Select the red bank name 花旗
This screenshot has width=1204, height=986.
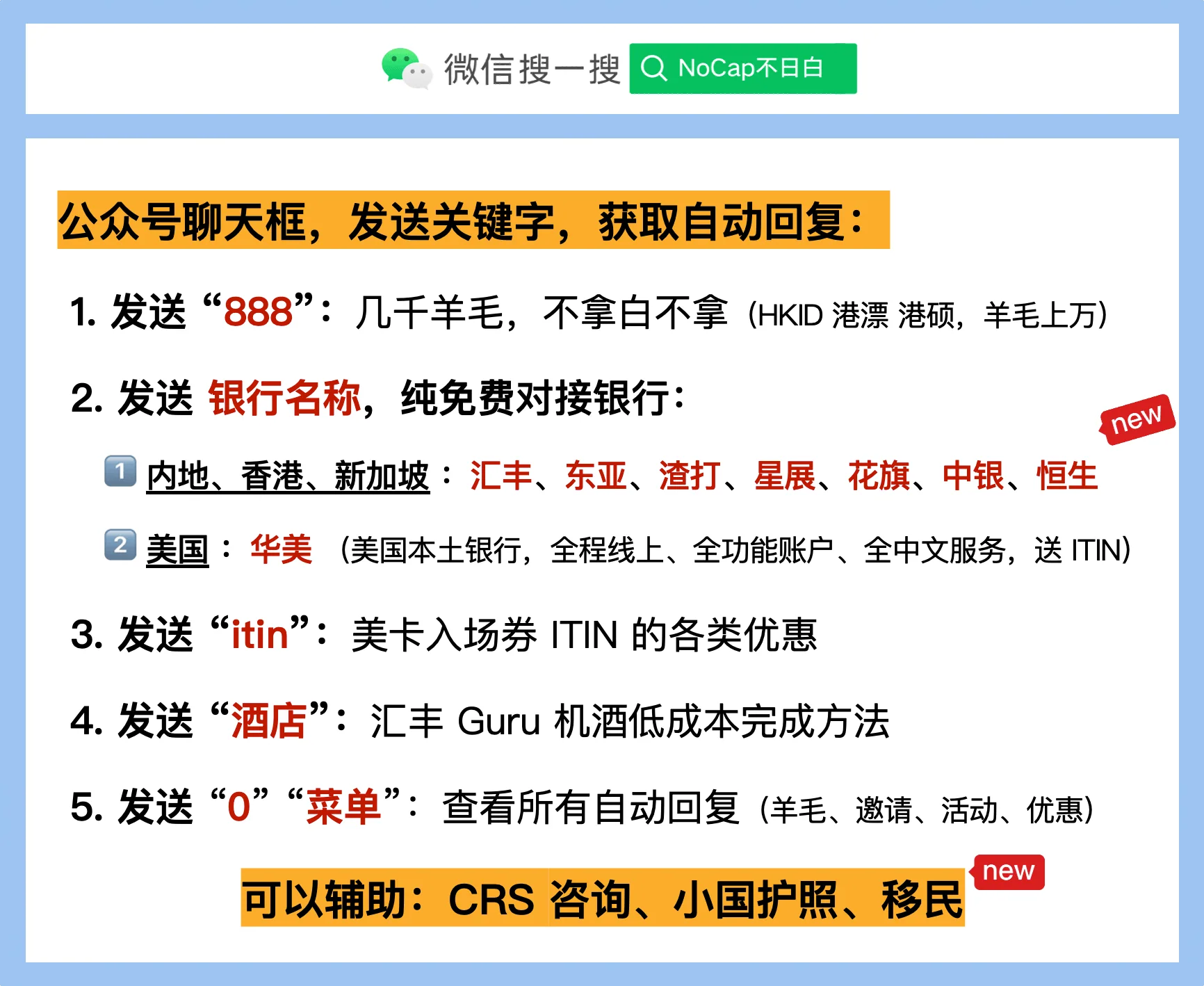click(x=879, y=476)
